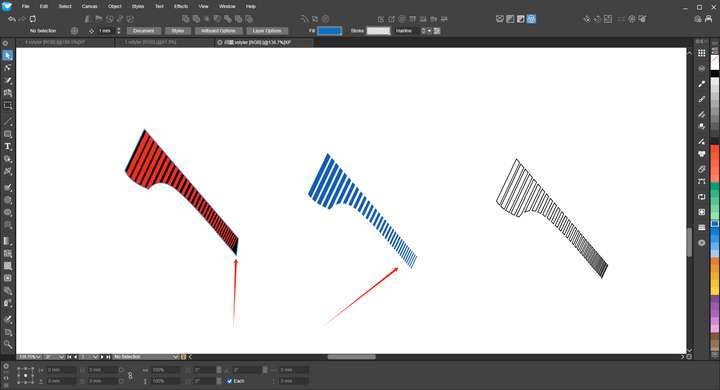The image size is (720, 390).
Task: Select the Text tool
Action: [8, 147]
